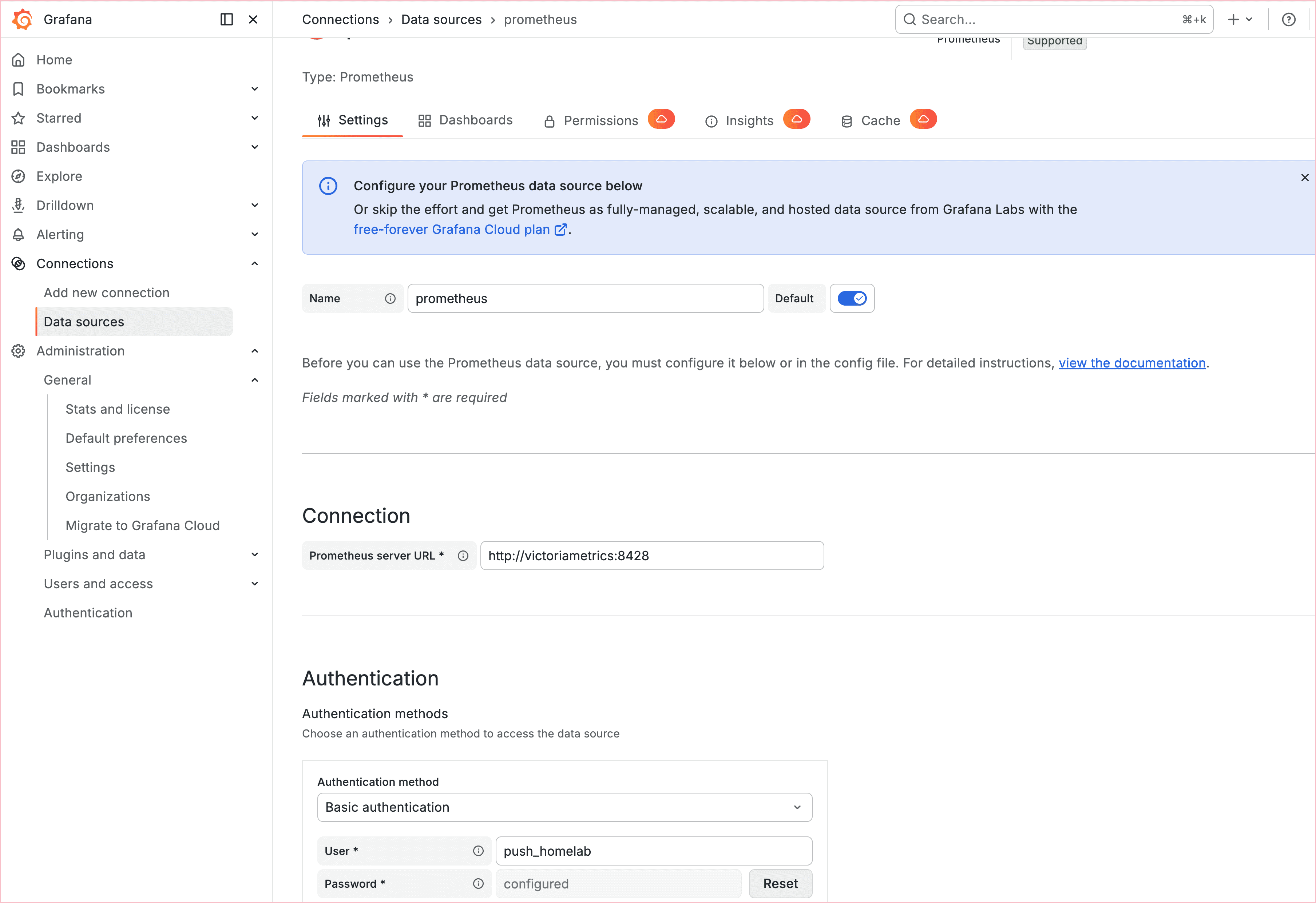
Task: Click inside the Prometheus server URL field
Action: pyautogui.click(x=652, y=556)
